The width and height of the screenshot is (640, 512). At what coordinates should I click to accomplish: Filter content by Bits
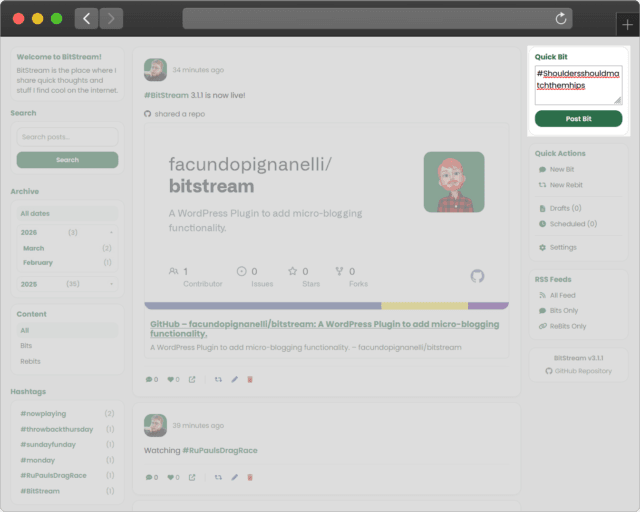coord(27,345)
